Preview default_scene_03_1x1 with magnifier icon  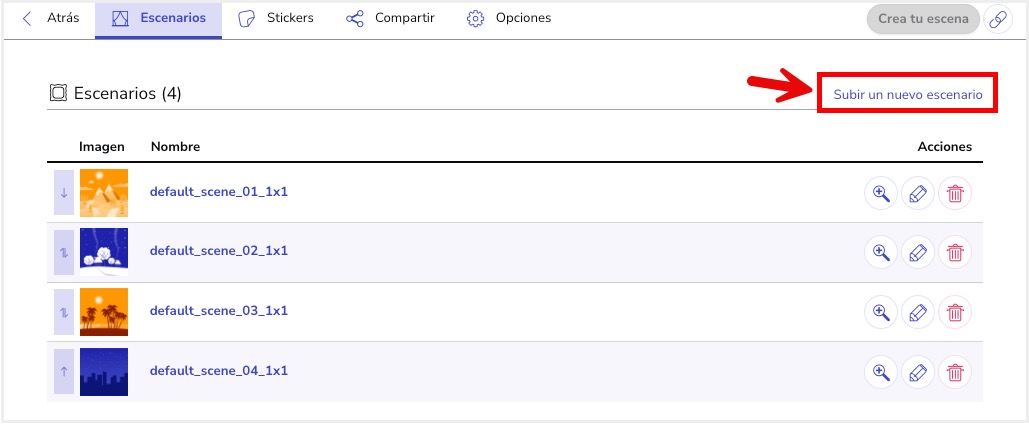tap(880, 312)
